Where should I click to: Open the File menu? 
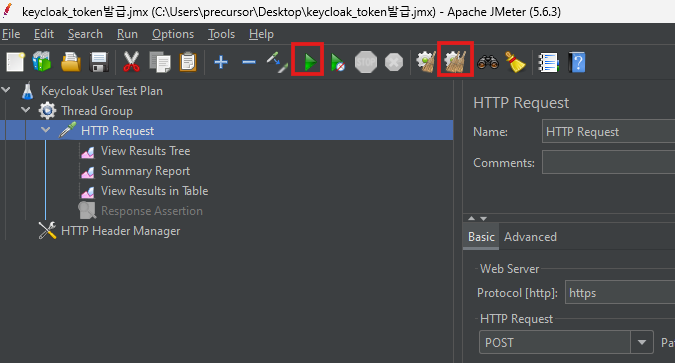[x=11, y=34]
